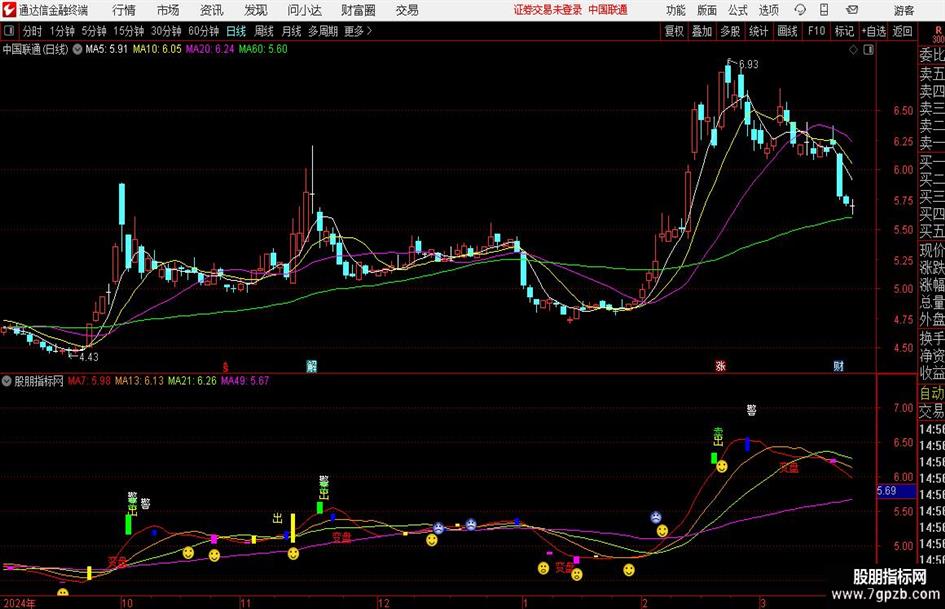Switch to the 分时 chart tab
Viewport: 945px width, 609px height.
33,31
